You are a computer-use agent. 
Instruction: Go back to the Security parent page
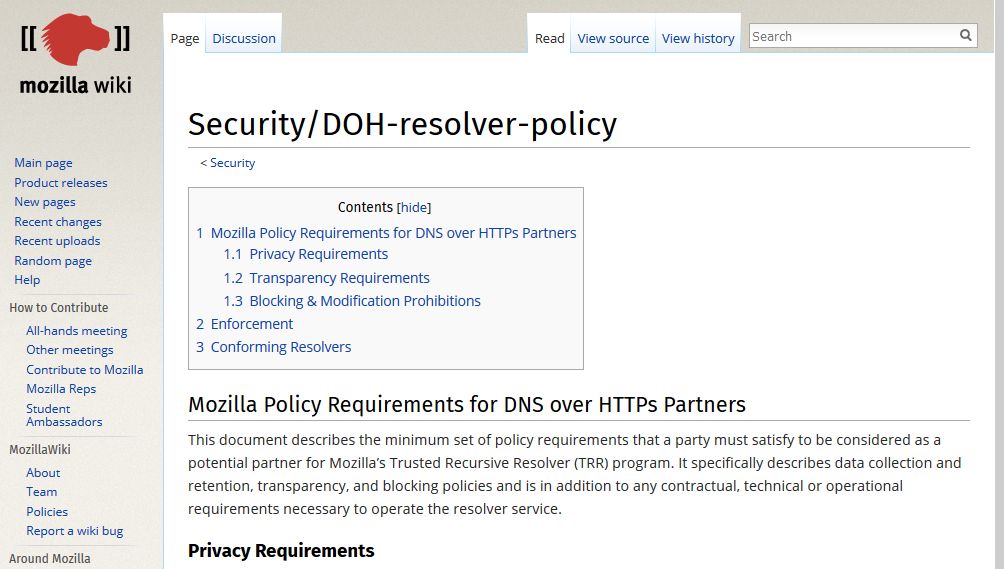(232, 163)
